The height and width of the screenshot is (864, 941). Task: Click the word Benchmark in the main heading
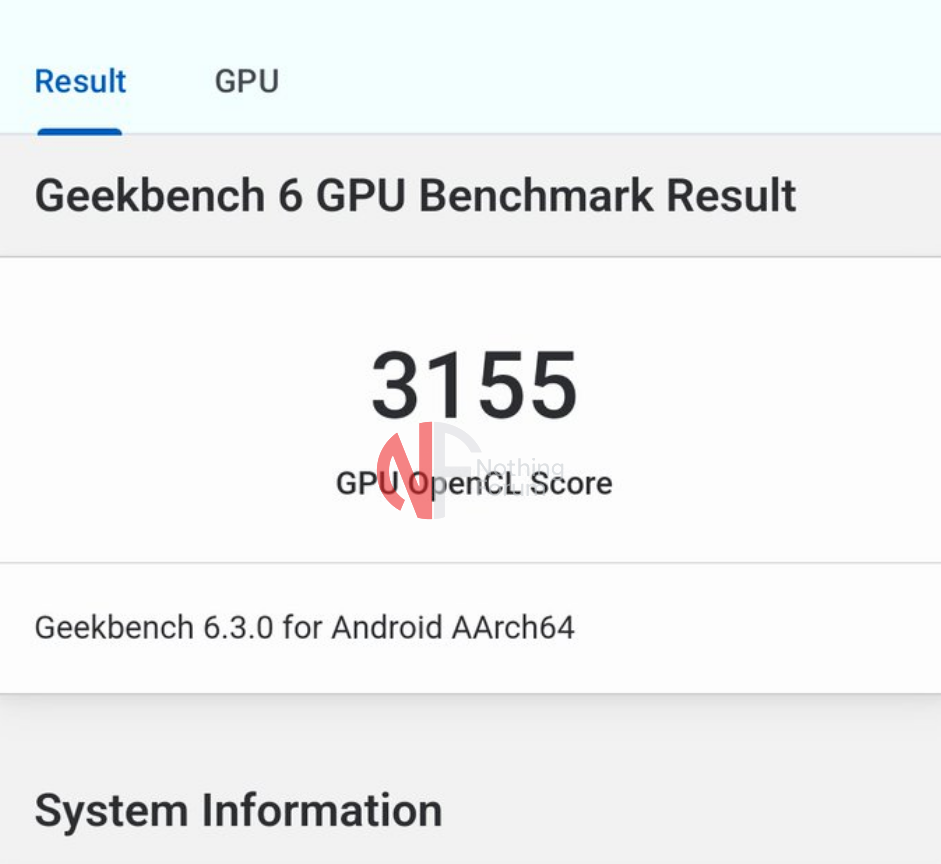pos(537,196)
